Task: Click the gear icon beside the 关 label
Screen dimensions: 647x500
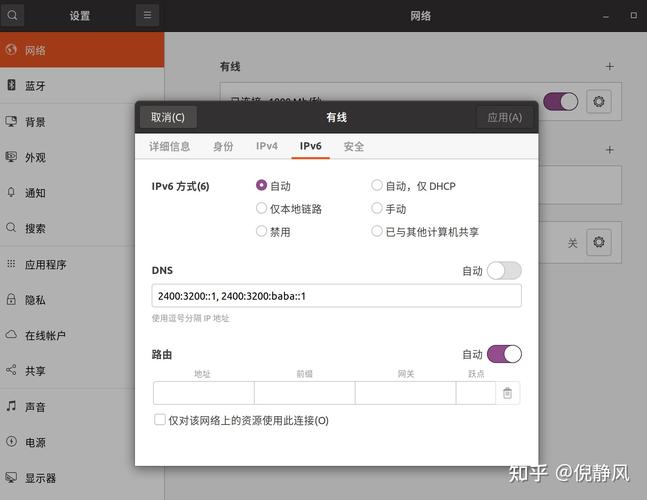Action: click(x=599, y=242)
